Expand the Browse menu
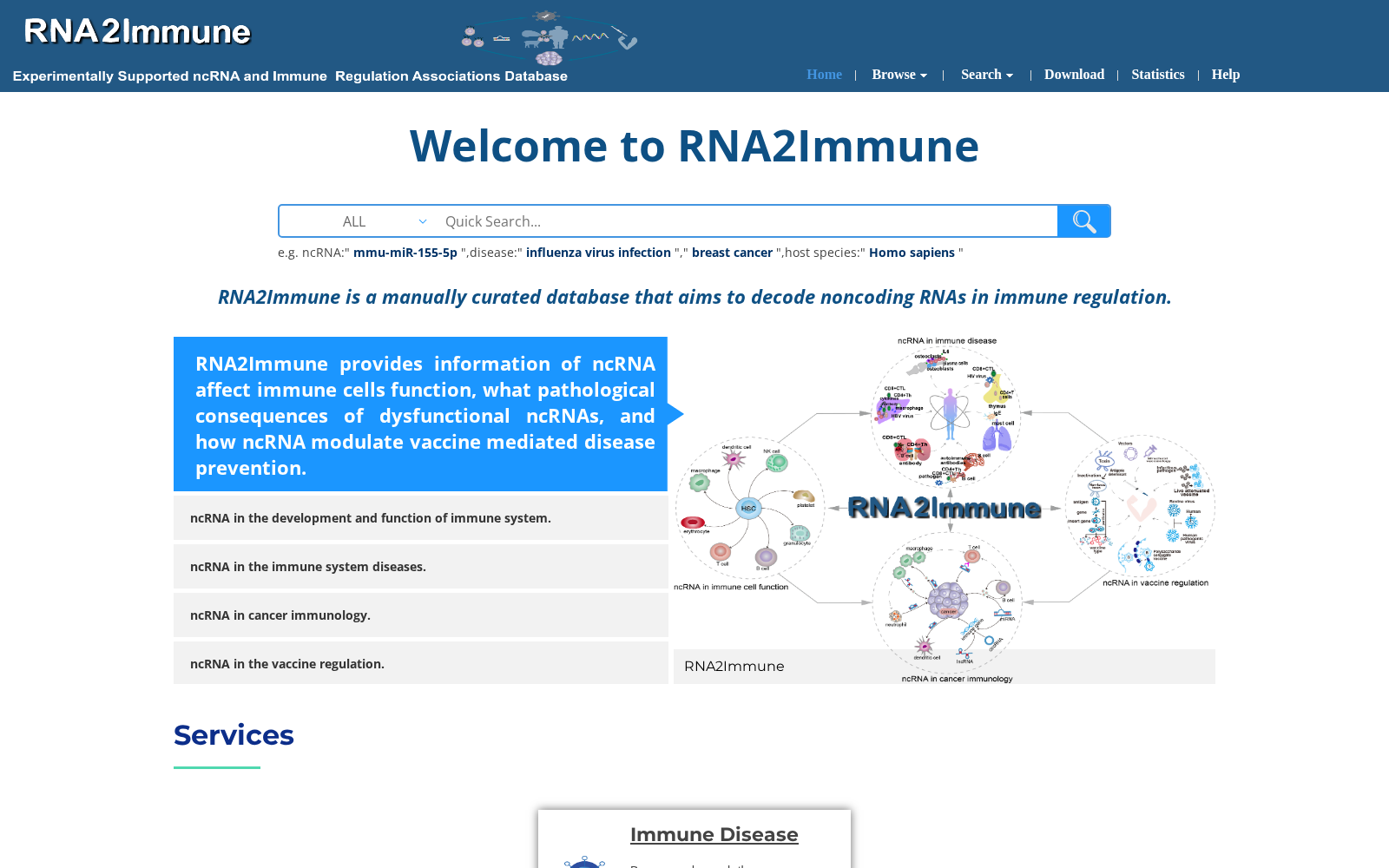 pos(899,75)
